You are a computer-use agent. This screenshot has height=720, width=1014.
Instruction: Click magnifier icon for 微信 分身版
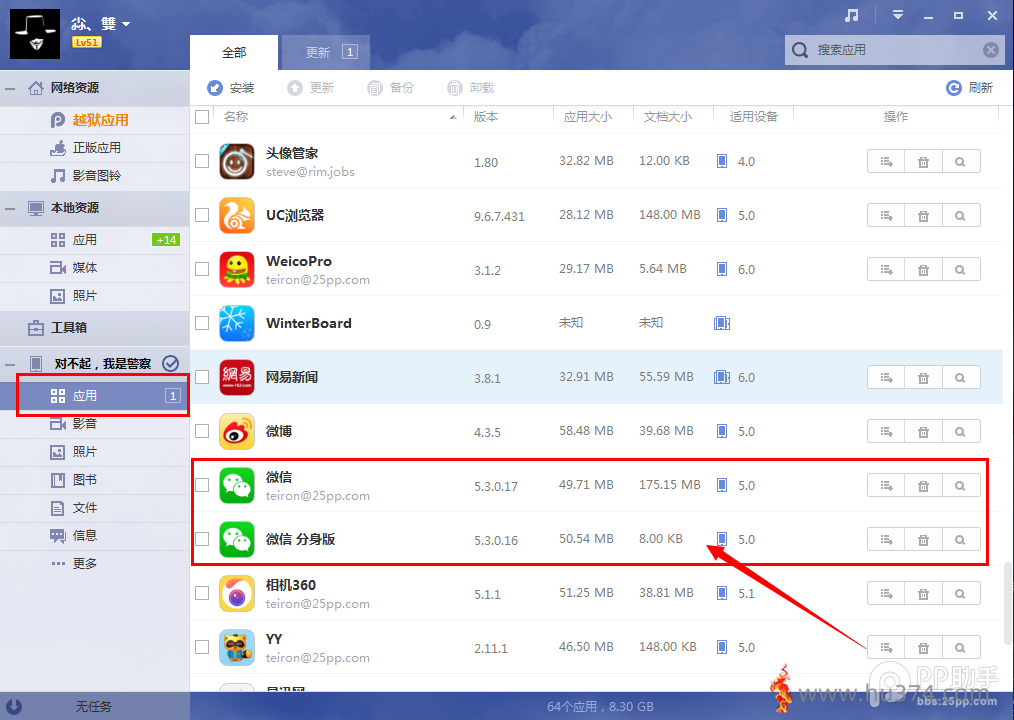961,540
